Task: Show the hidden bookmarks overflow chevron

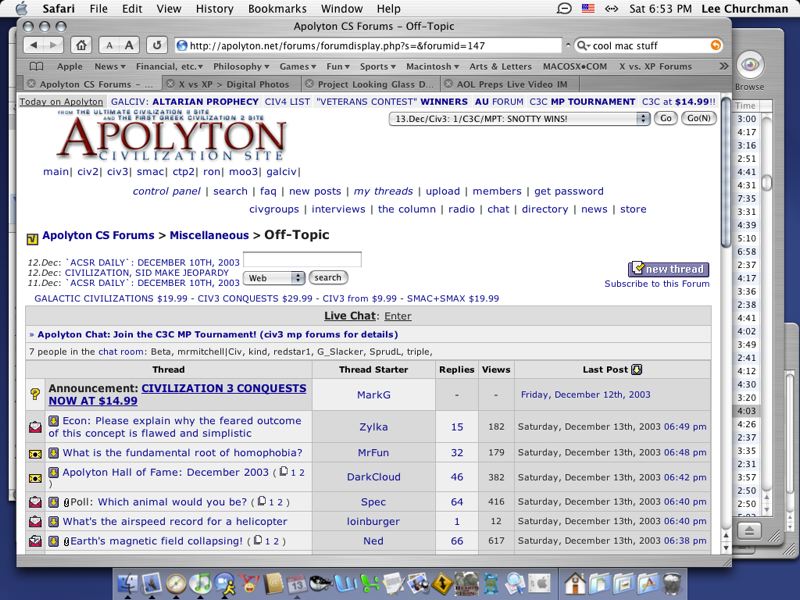Action: coord(712,66)
